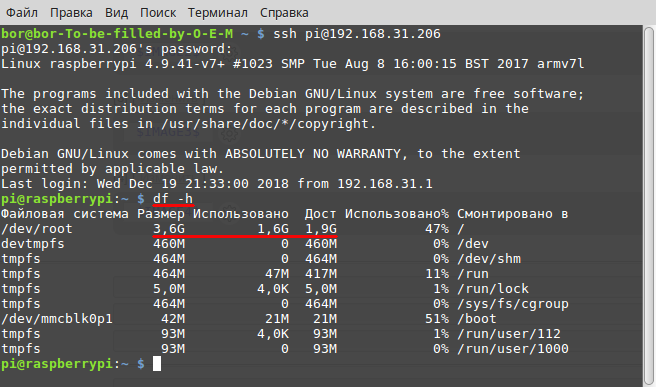Click the 47% usage value
Image resolution: width=656 pixels, height=387 pixels.
[437, 229]
